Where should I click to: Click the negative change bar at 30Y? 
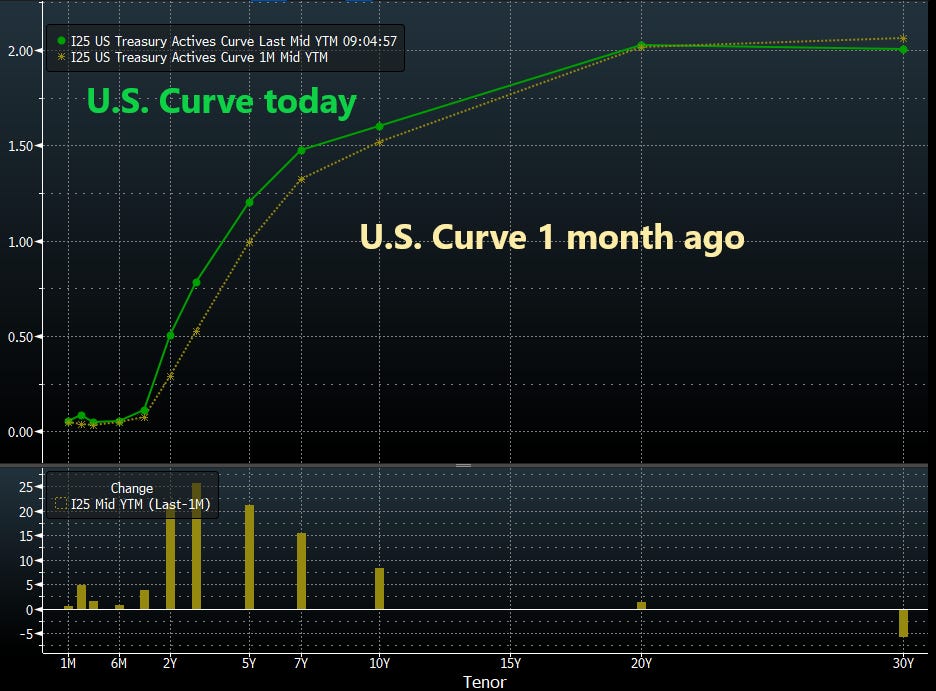click(x=903, y=623)
